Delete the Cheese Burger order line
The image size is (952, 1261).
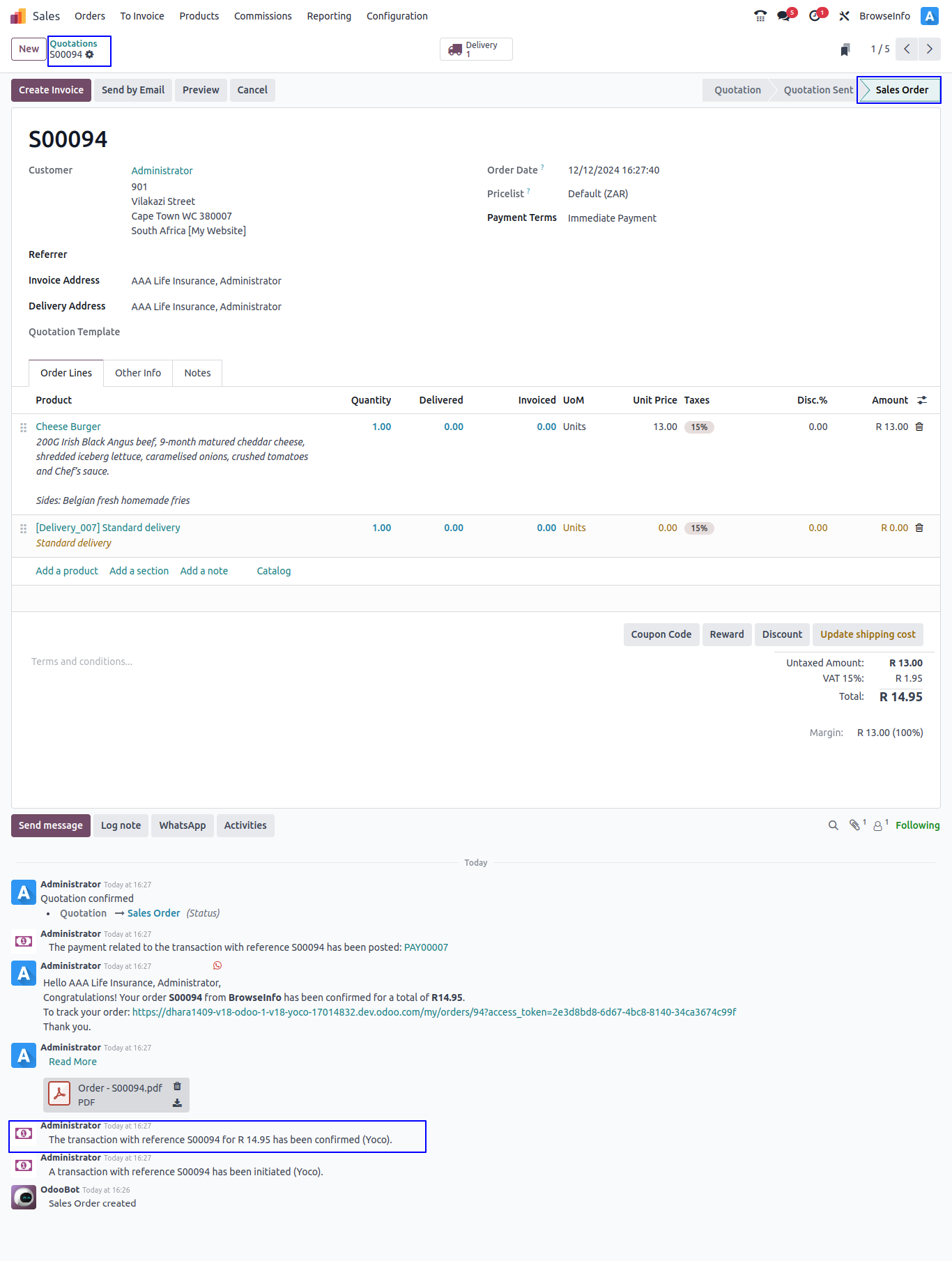[x=919, y=427]
